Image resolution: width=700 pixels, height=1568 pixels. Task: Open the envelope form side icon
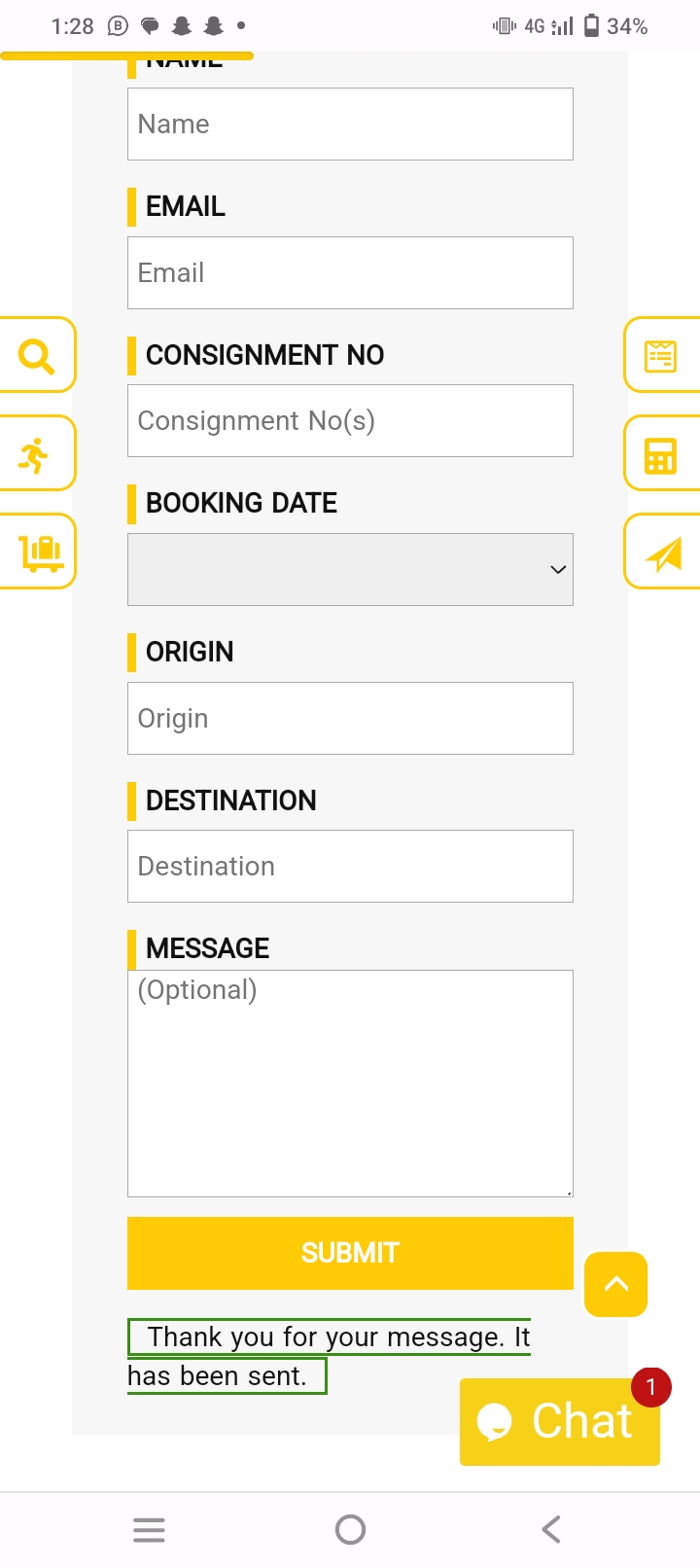click(x=661, y=356)
